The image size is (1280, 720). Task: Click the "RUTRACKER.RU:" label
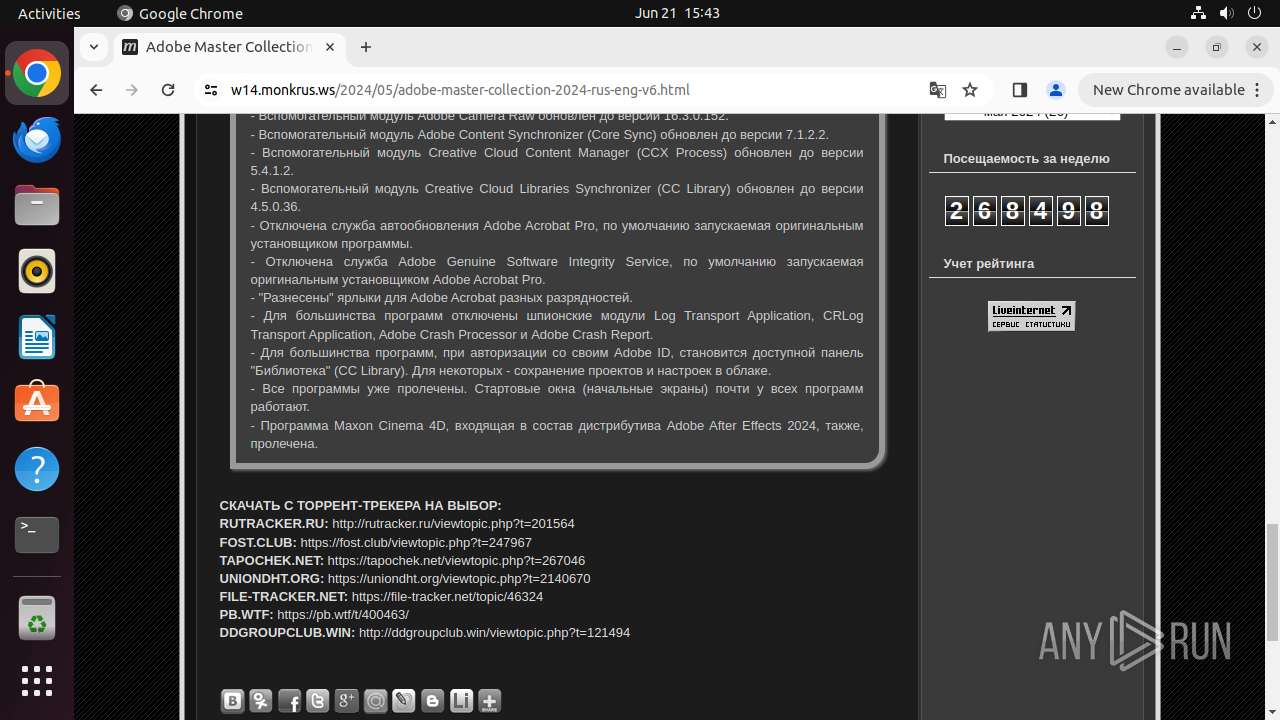[x=274, y=524]
